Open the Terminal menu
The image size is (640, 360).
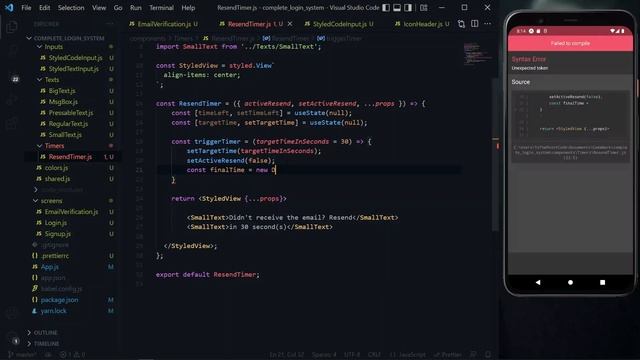coord(161,8)
